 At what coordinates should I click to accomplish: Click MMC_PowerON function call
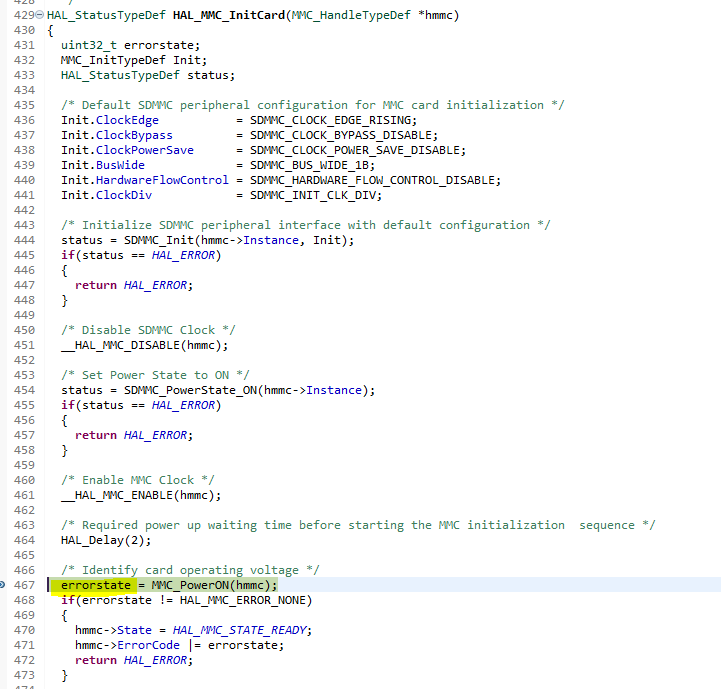[x=190, y=585]
